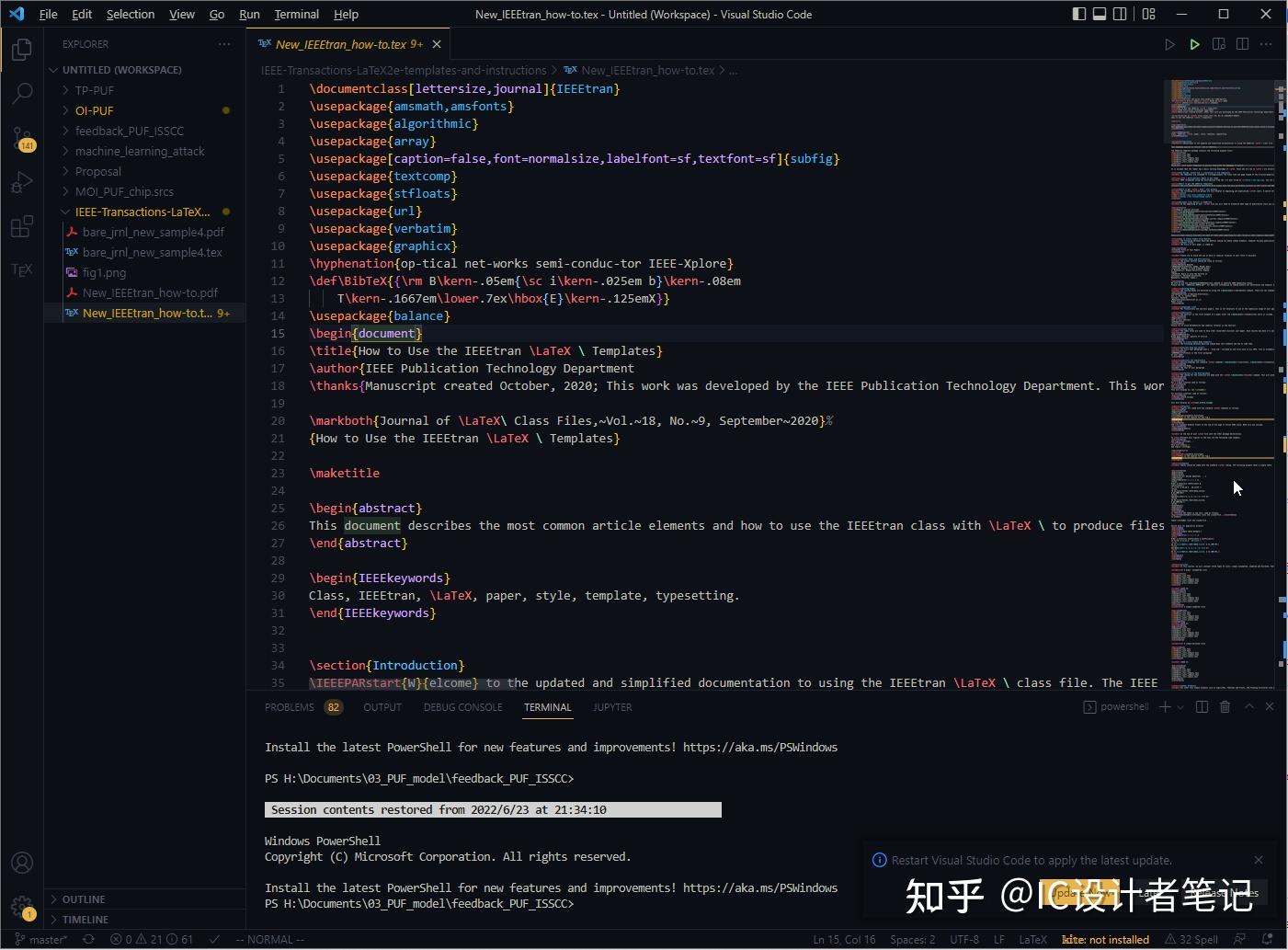The height and width of the screenshot is (950, 1288).
Task: Open the Terminal menu
Action: [296, 14]
